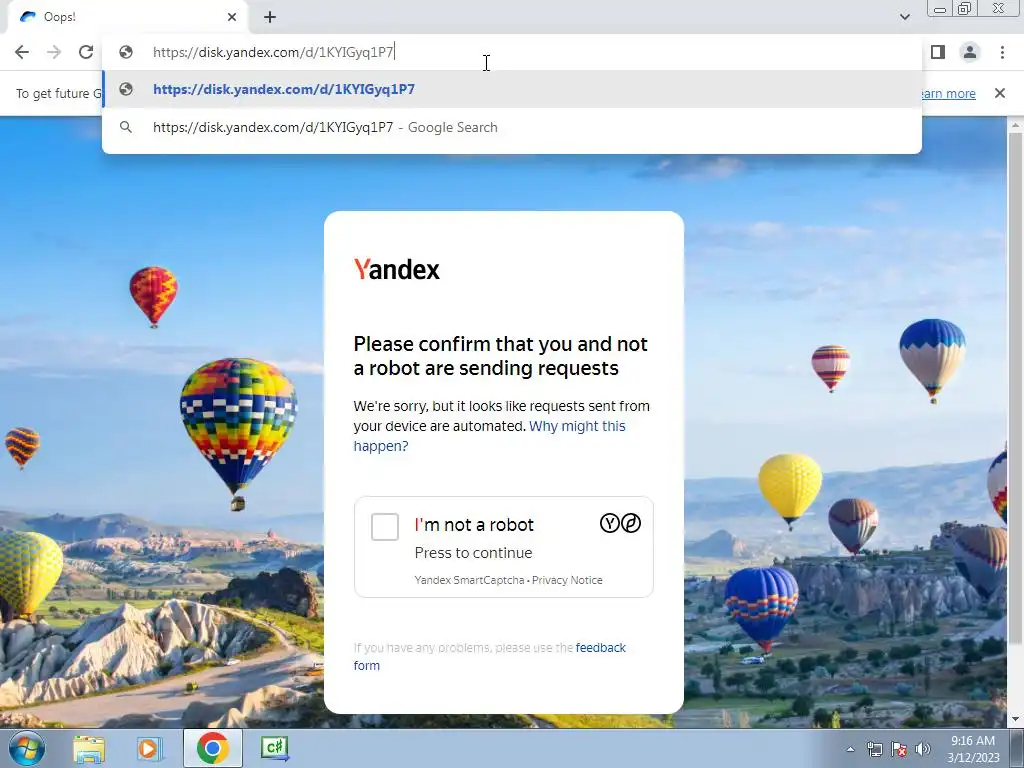Toggle the browser side panel icon

(x=938, y=52)
